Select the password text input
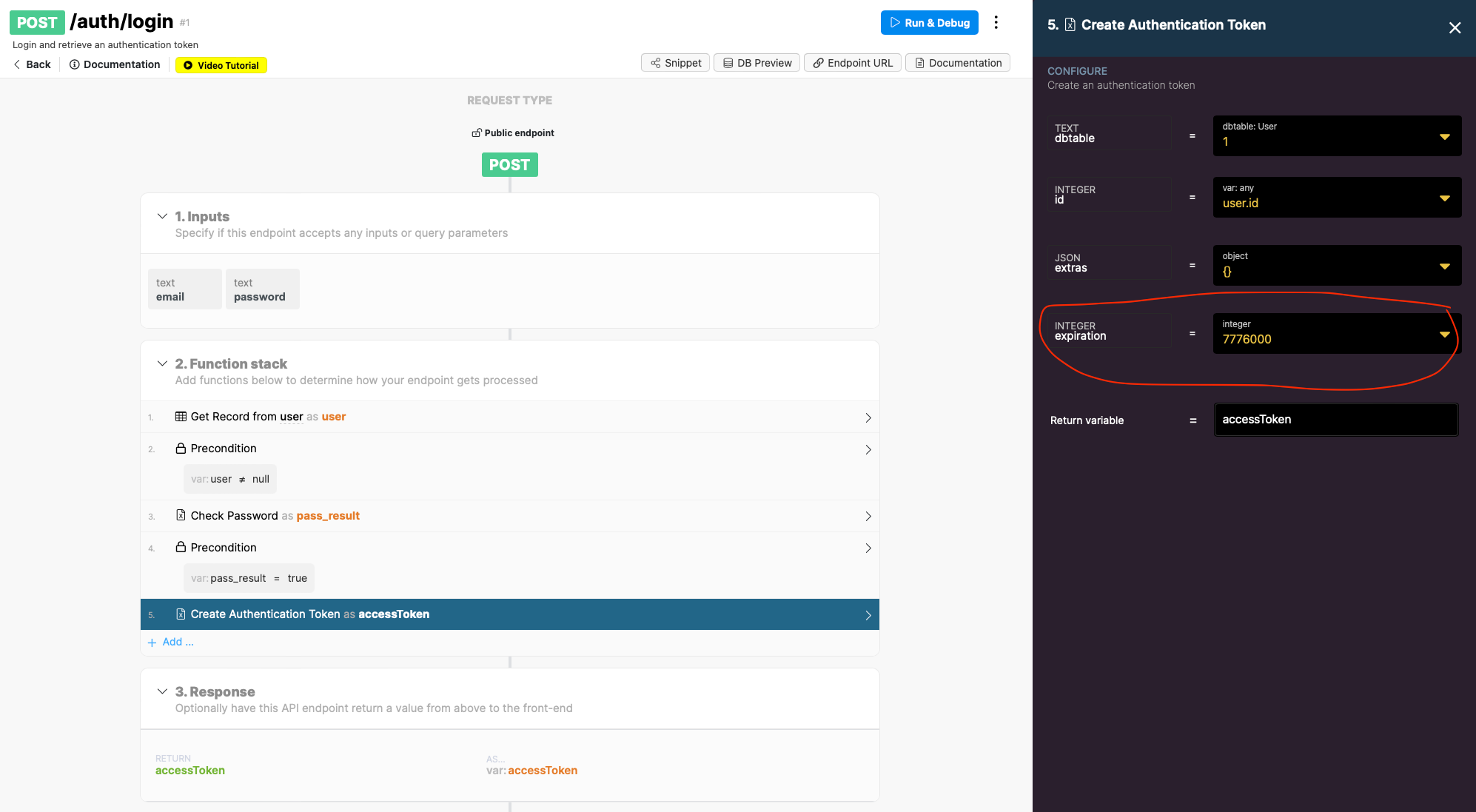Viewport: 1476px width, 812px height. 263,289
